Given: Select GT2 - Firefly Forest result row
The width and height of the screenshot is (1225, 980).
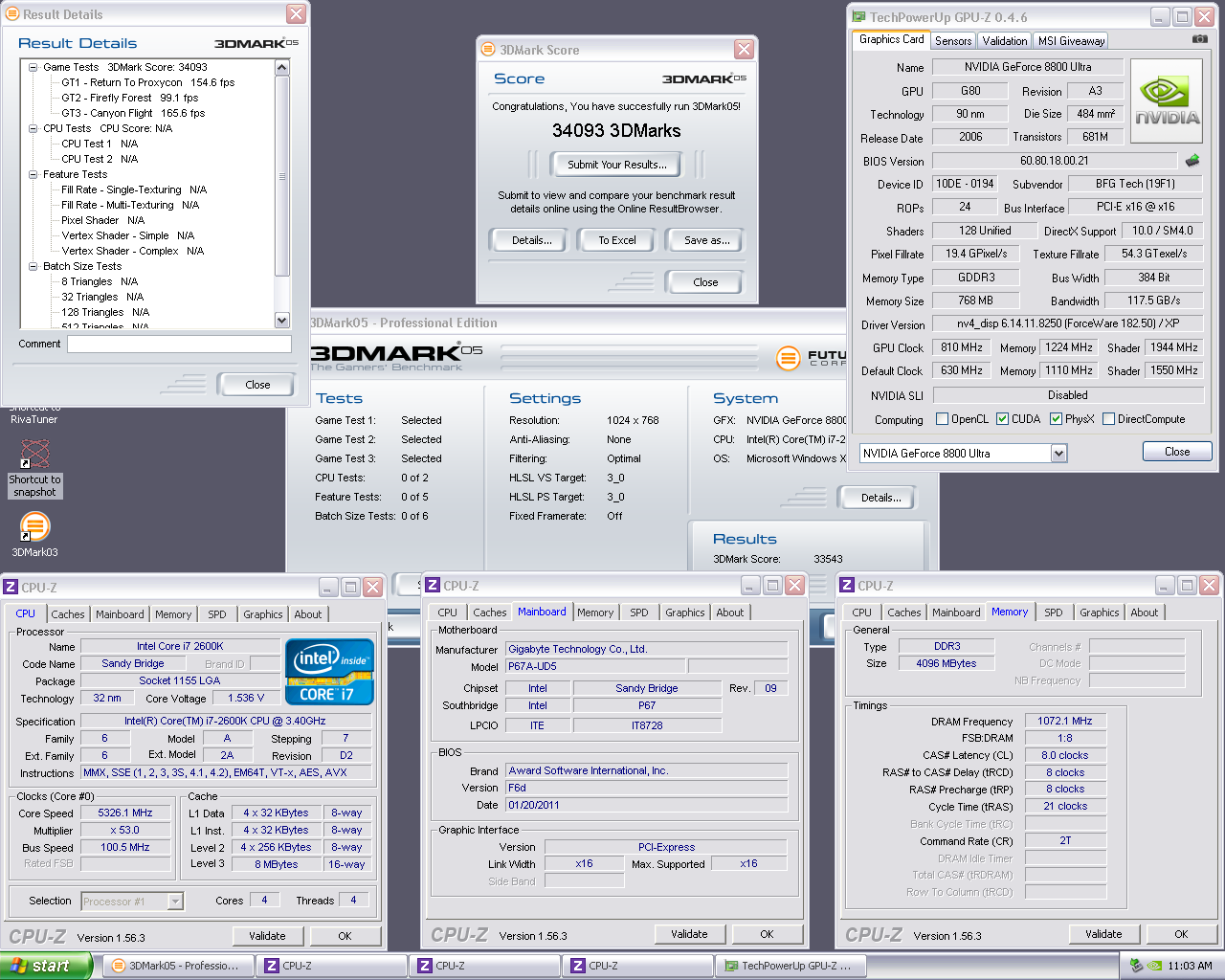Looking at the screenshot, I should coord(129,98).
